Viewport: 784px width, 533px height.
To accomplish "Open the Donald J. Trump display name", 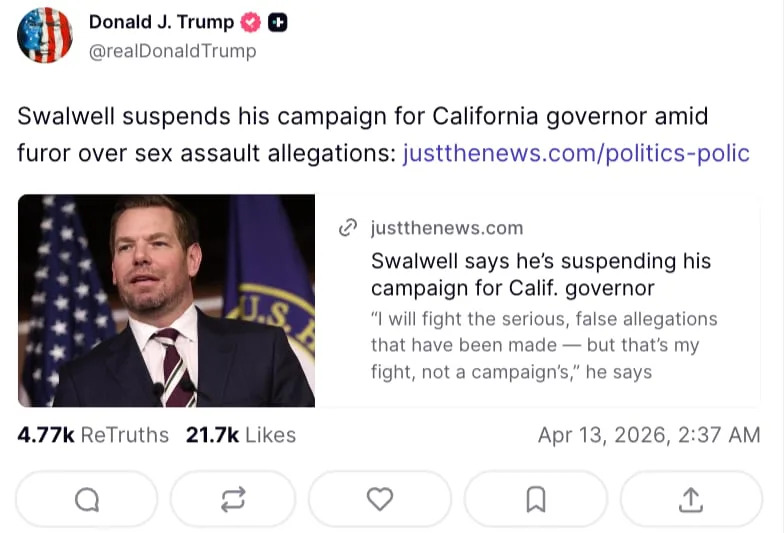I will click(161, 22).
